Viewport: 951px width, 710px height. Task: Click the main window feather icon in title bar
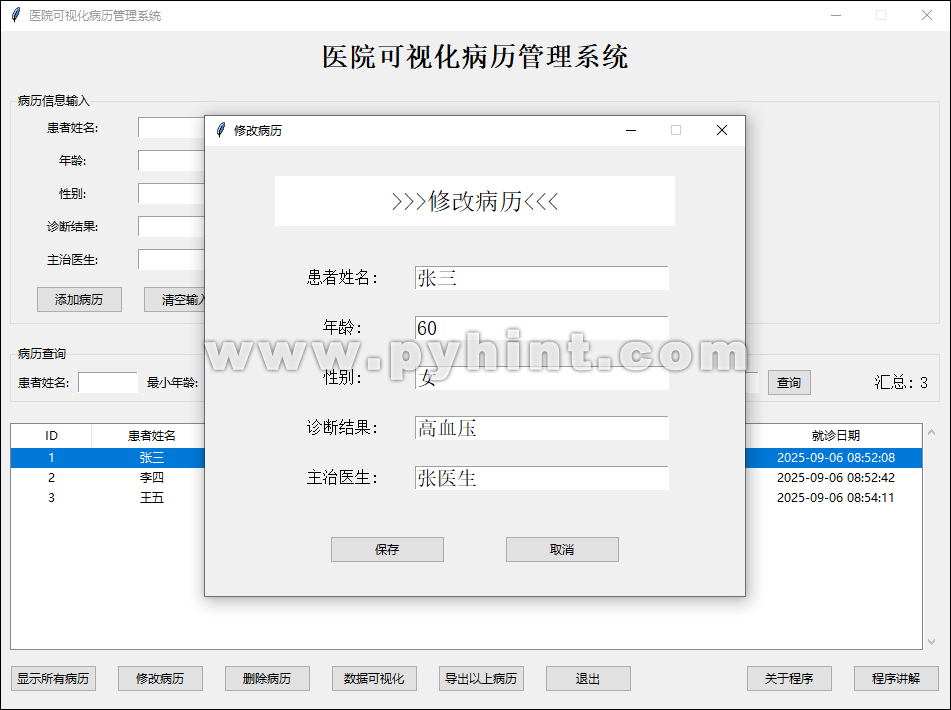[16, 15]
